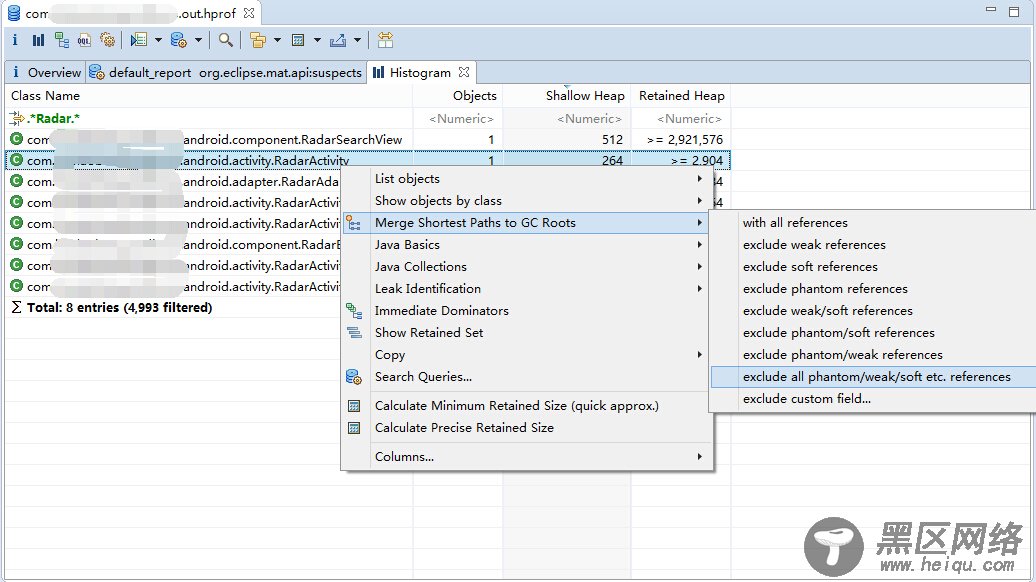
Task: Open the Java Collections submenu
Action: (x=527, y=267)
